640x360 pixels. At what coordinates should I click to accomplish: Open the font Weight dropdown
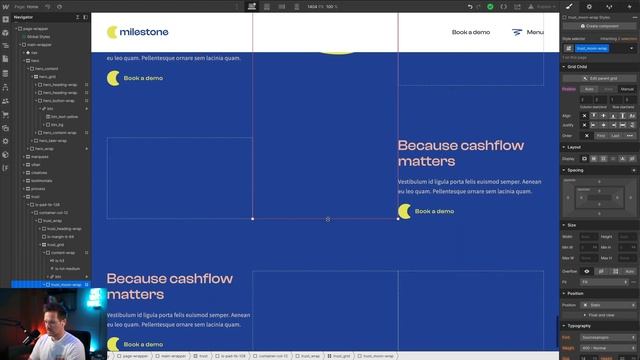click(x=608, y=348)
